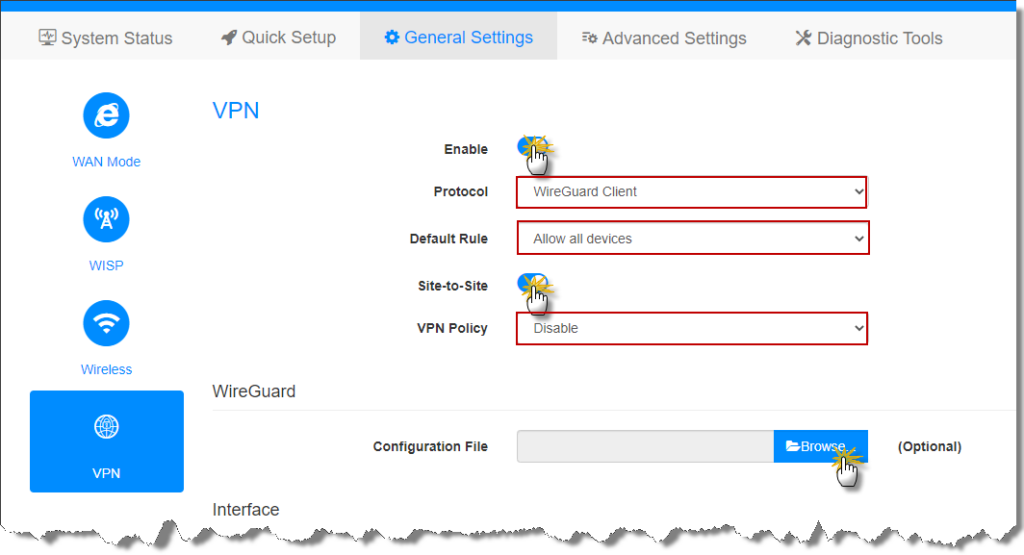Open the VPN Policy dropdown
This screenshot has height=555, width=1024.
[691, 328]
